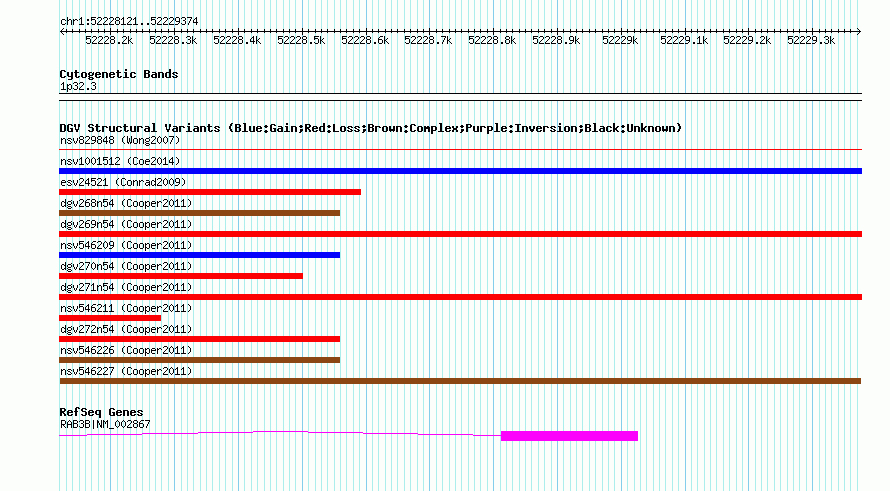Click the 52228.3k ruler tick label
Viewport: 890px width, 491px height.
pyautogui.click(x=173, y=40)
